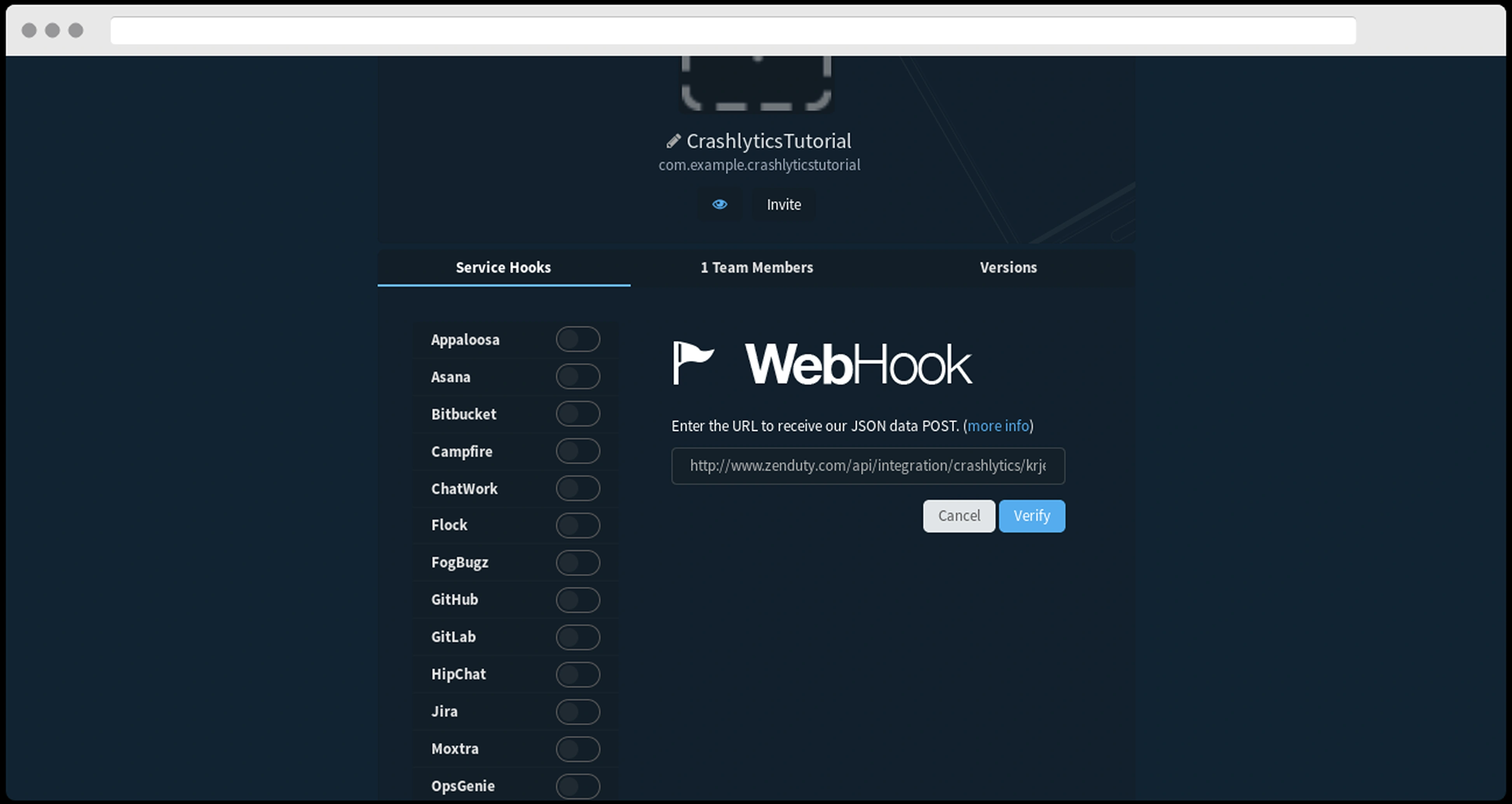Click the Cancel button
Screen dimensions: 1512x804
pos(959,516)
